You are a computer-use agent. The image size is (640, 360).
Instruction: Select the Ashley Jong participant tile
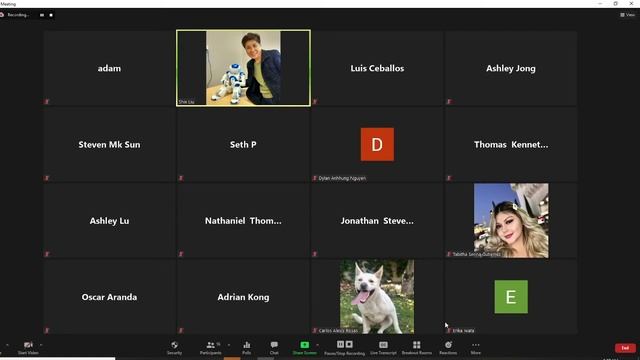(511, 68)
